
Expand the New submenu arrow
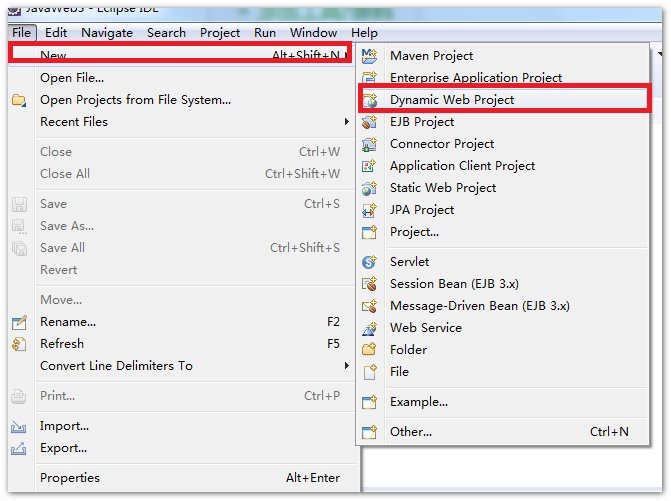pos(346,56)
